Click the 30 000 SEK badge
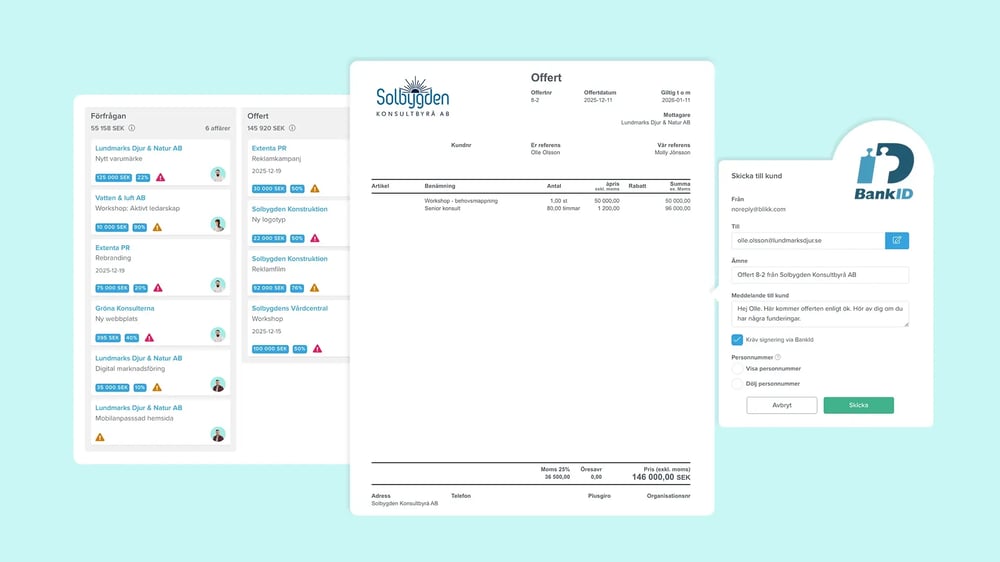Image resolution: width=1000 pixels, height=562 pixels. point(268,189)
